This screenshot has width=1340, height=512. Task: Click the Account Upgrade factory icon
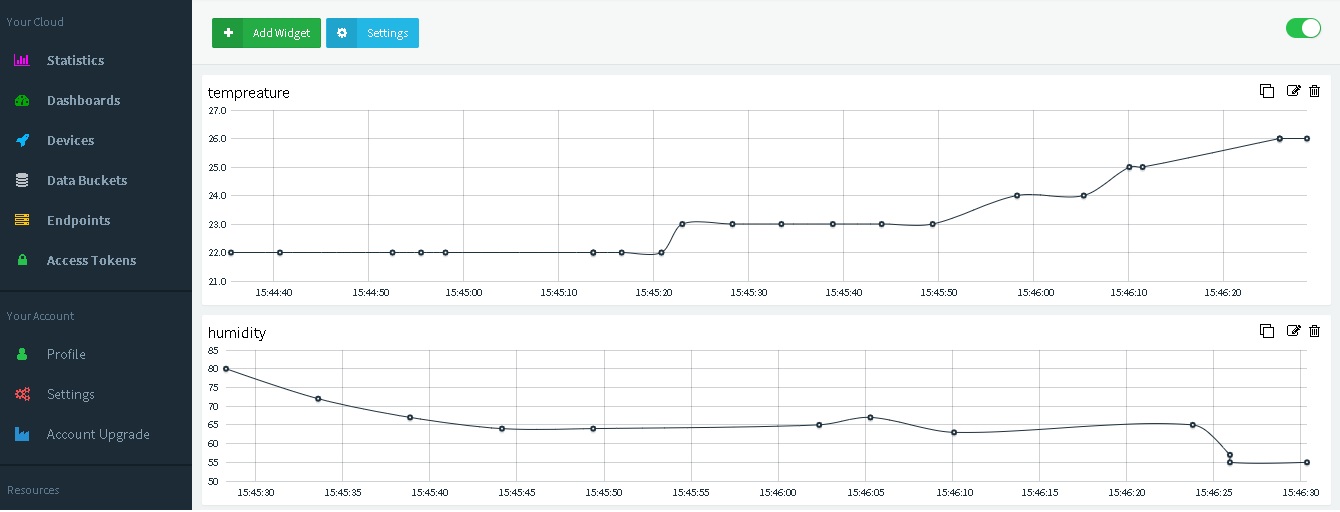22,434
